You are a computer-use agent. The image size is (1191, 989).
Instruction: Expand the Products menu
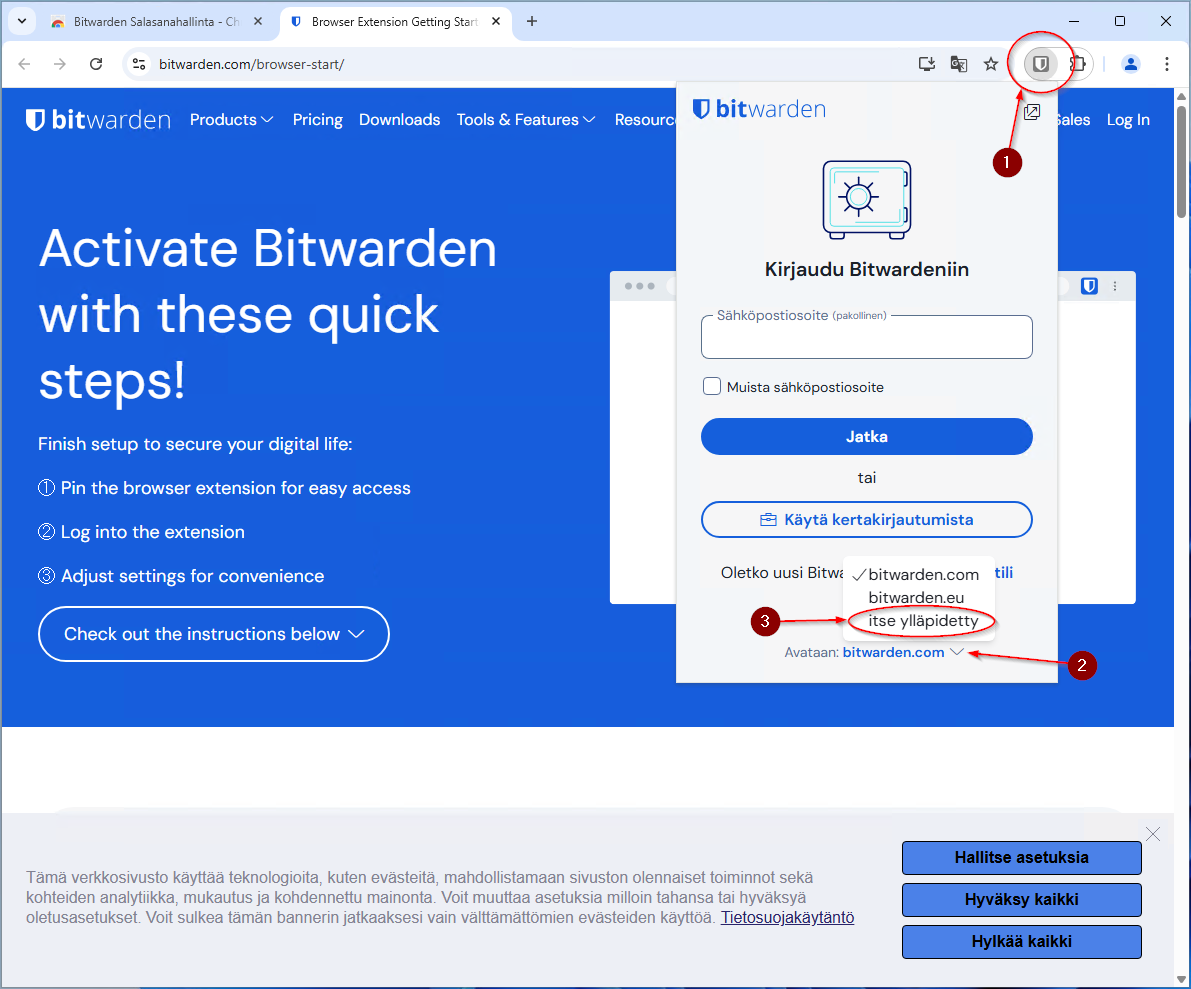232,119
